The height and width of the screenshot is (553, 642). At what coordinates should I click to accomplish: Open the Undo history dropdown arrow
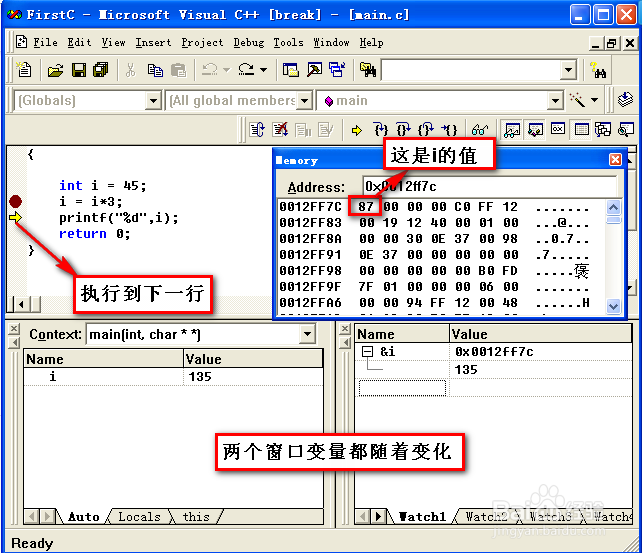coord(226,70)
